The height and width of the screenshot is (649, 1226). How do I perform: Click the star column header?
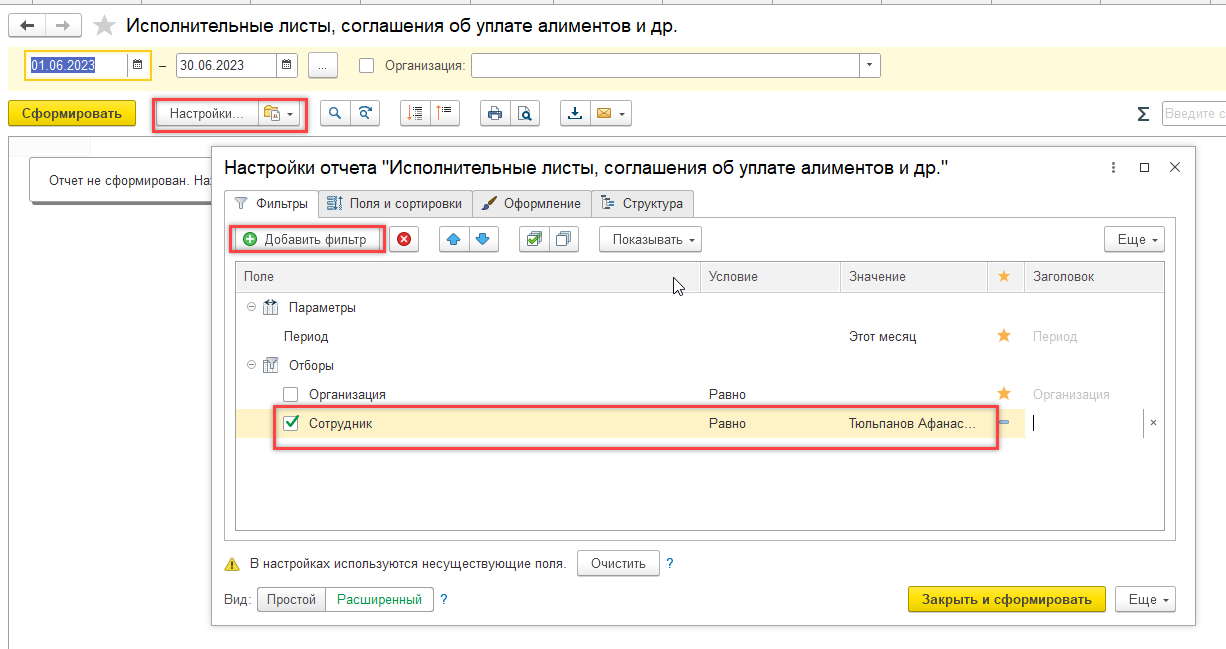(1005, 276)
